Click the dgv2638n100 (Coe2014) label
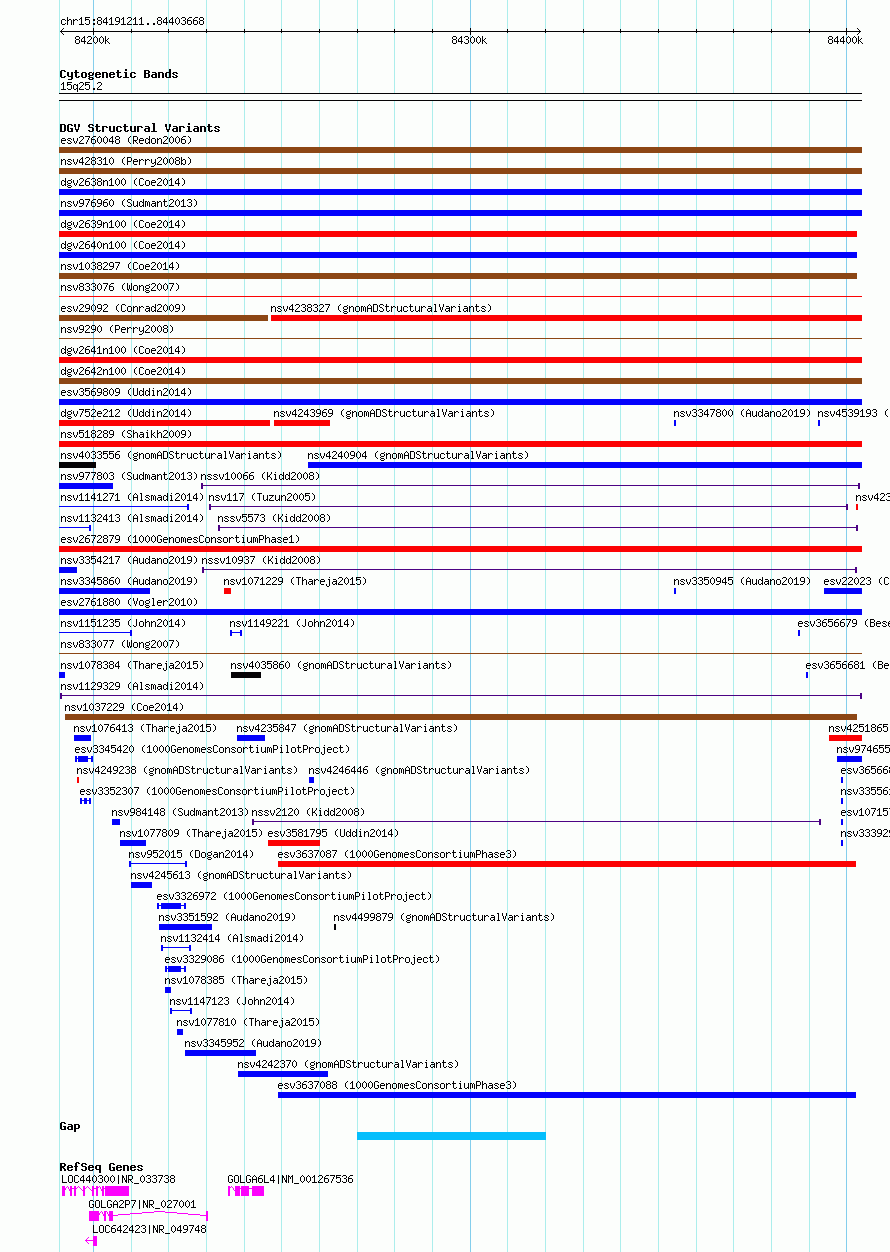 coord(123,182)
